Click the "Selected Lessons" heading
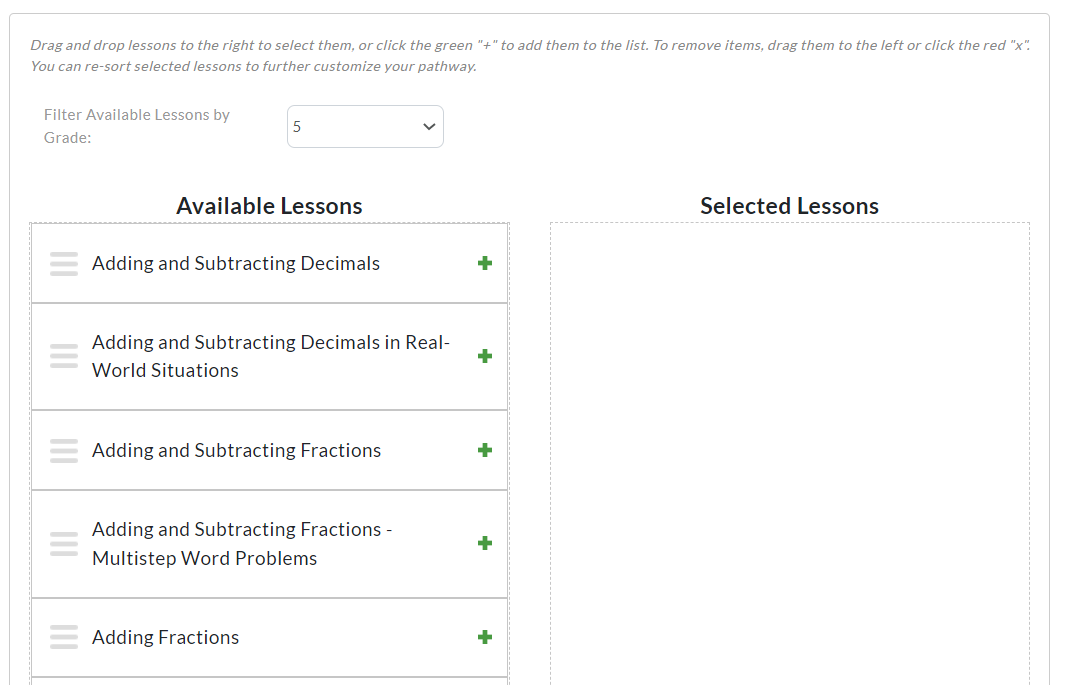Viewport: 1086px width, 685px height. (789, 205)
